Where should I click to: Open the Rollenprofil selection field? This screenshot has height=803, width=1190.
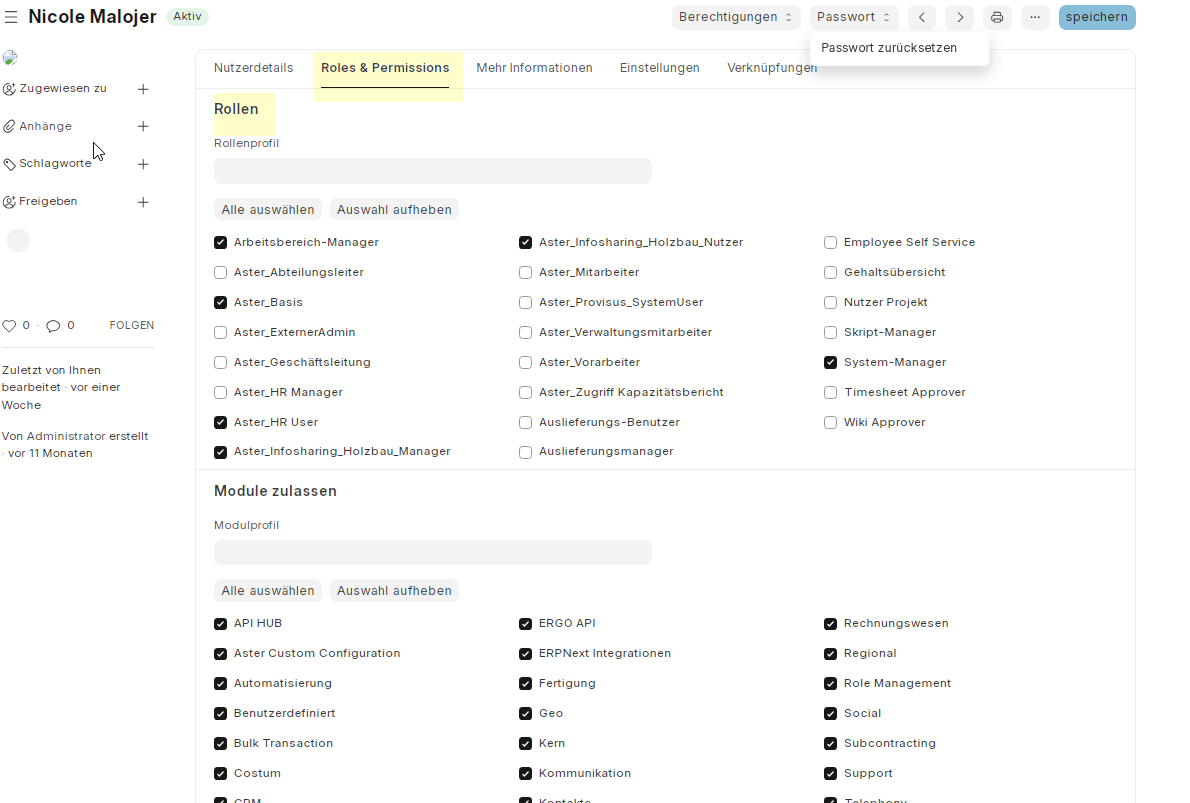pyautogui.click(x=432, y=171)
